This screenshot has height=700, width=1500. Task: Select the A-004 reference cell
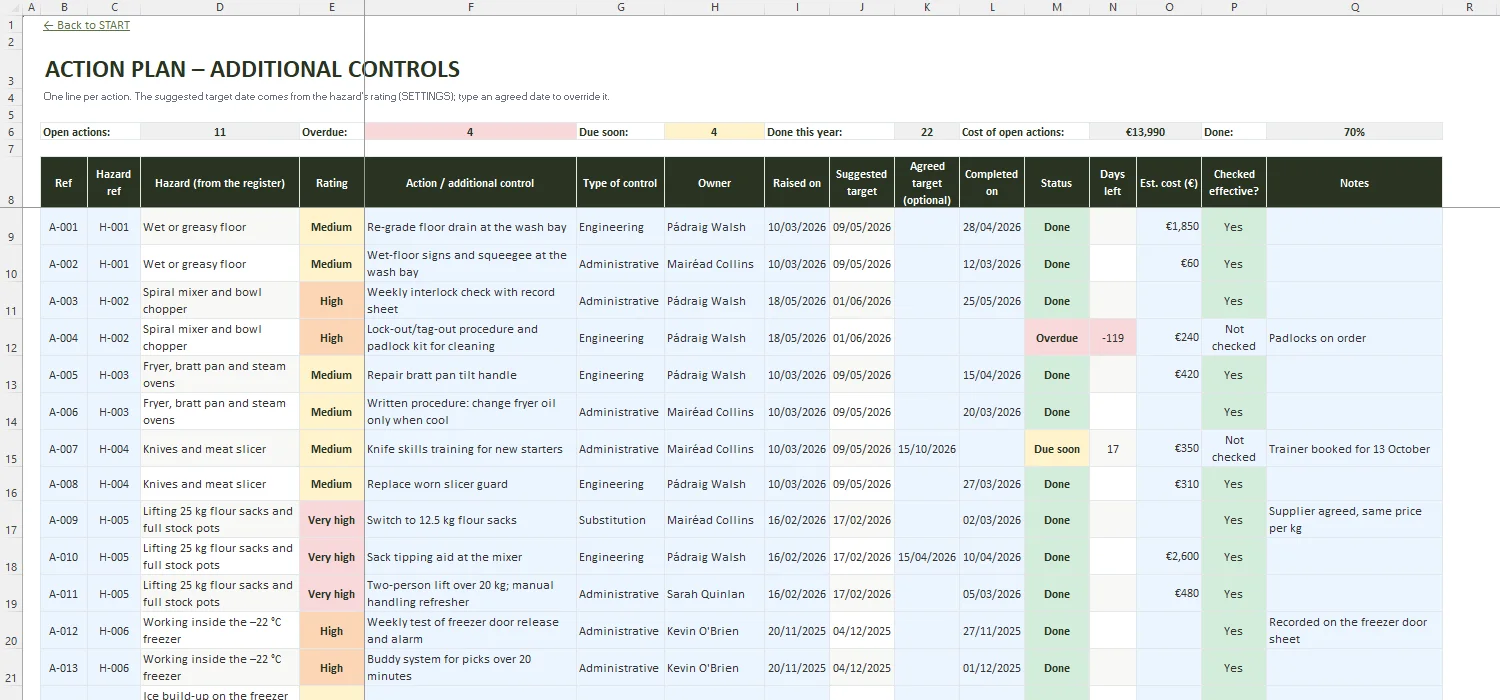[x=64, y=338]
